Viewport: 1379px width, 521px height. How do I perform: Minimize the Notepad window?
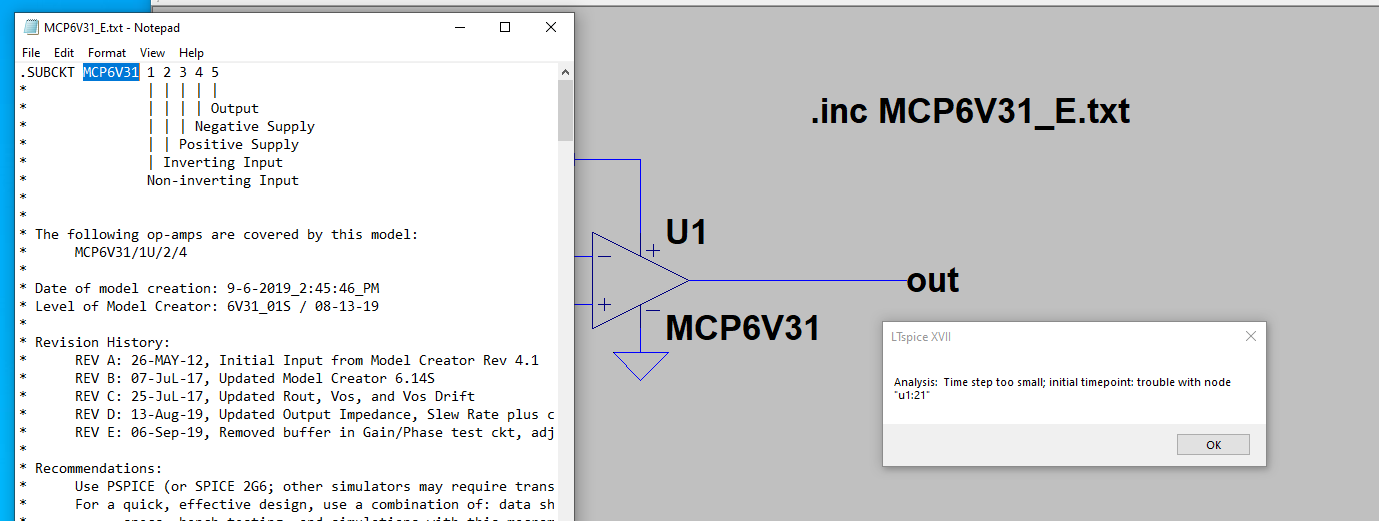[x=459, y=27]
